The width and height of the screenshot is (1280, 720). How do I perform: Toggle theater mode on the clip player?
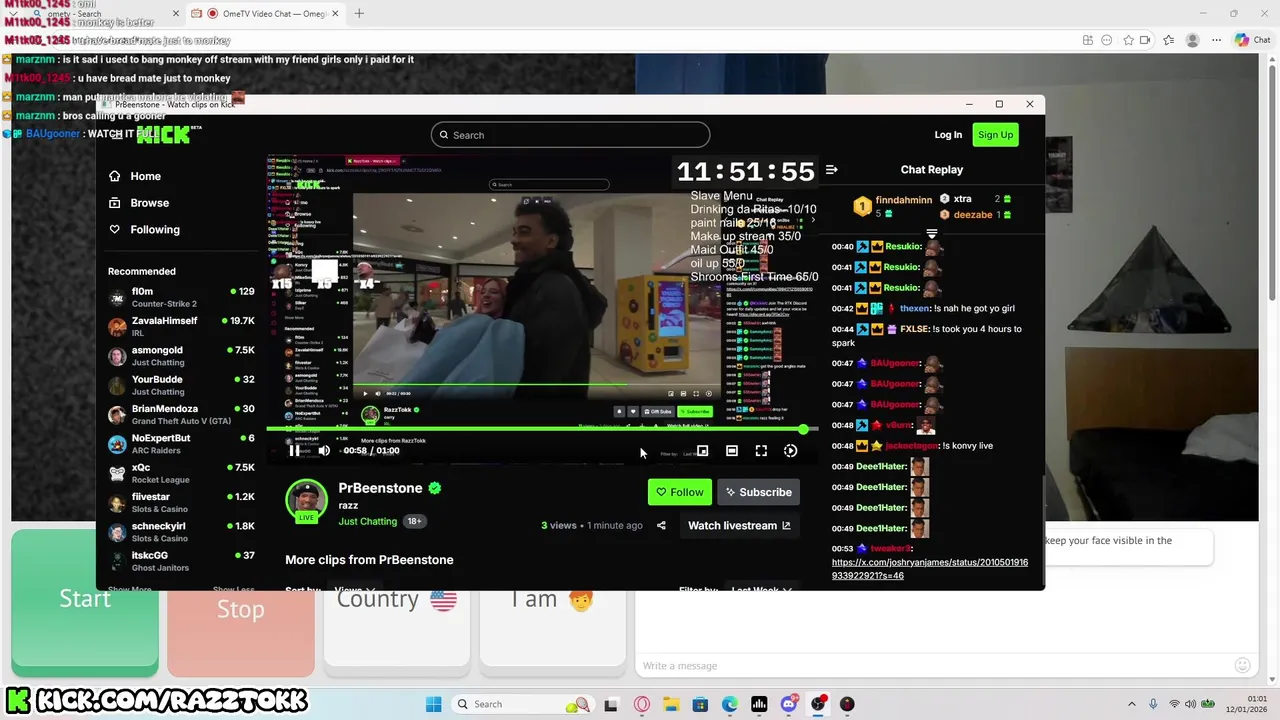click(732, 451)
